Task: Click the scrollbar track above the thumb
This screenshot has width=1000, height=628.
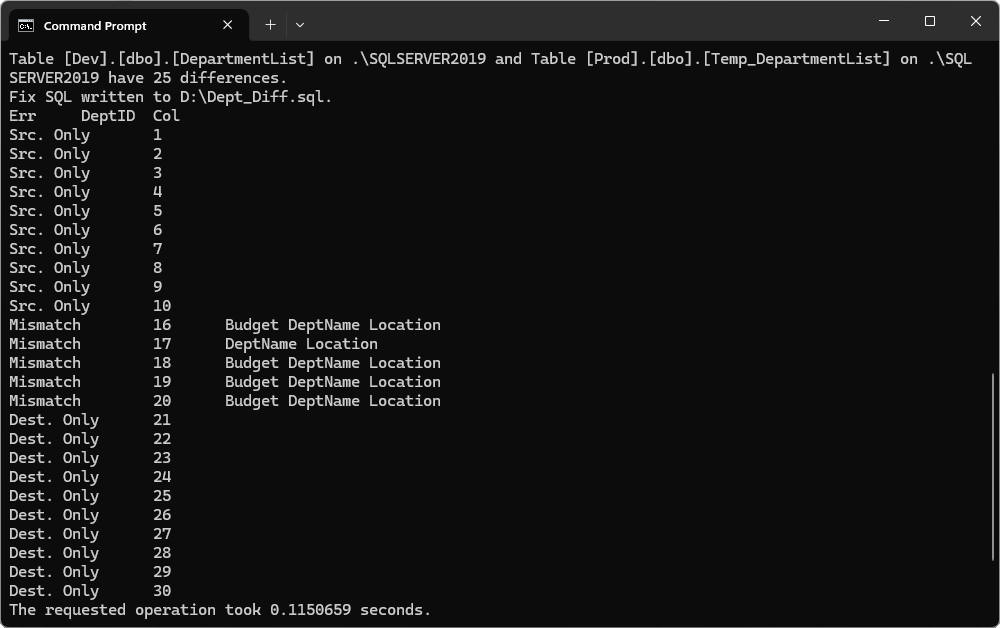Action: coord(992,200)
